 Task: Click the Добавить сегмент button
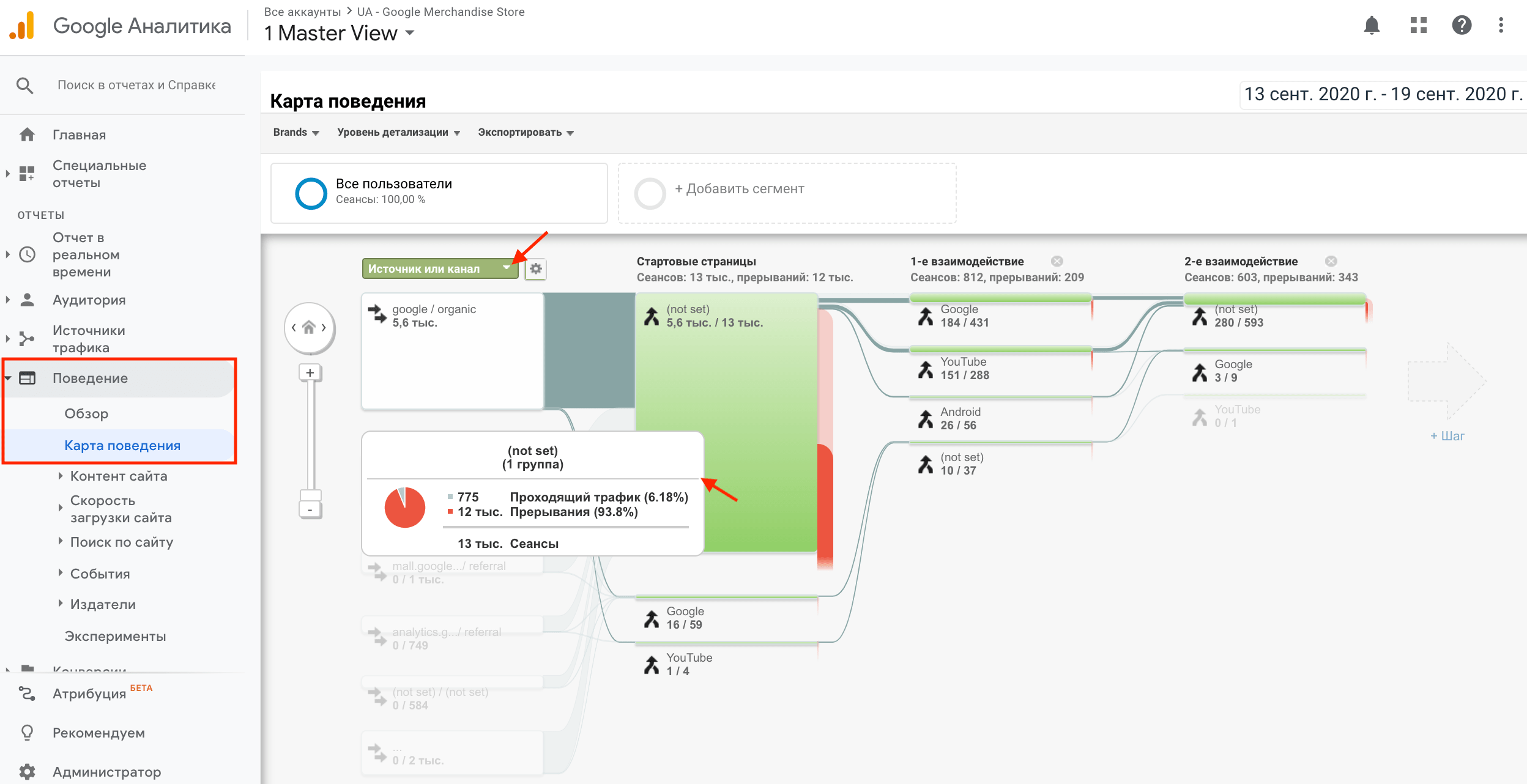(787, 193)
